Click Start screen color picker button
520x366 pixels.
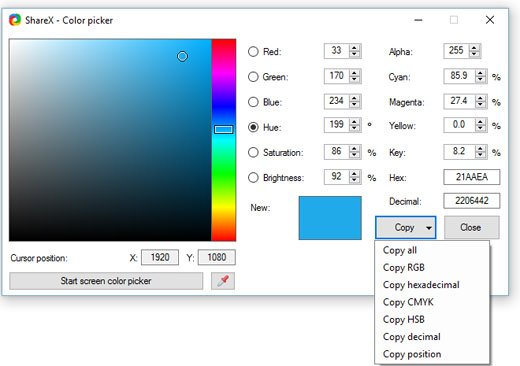(106, 281)
